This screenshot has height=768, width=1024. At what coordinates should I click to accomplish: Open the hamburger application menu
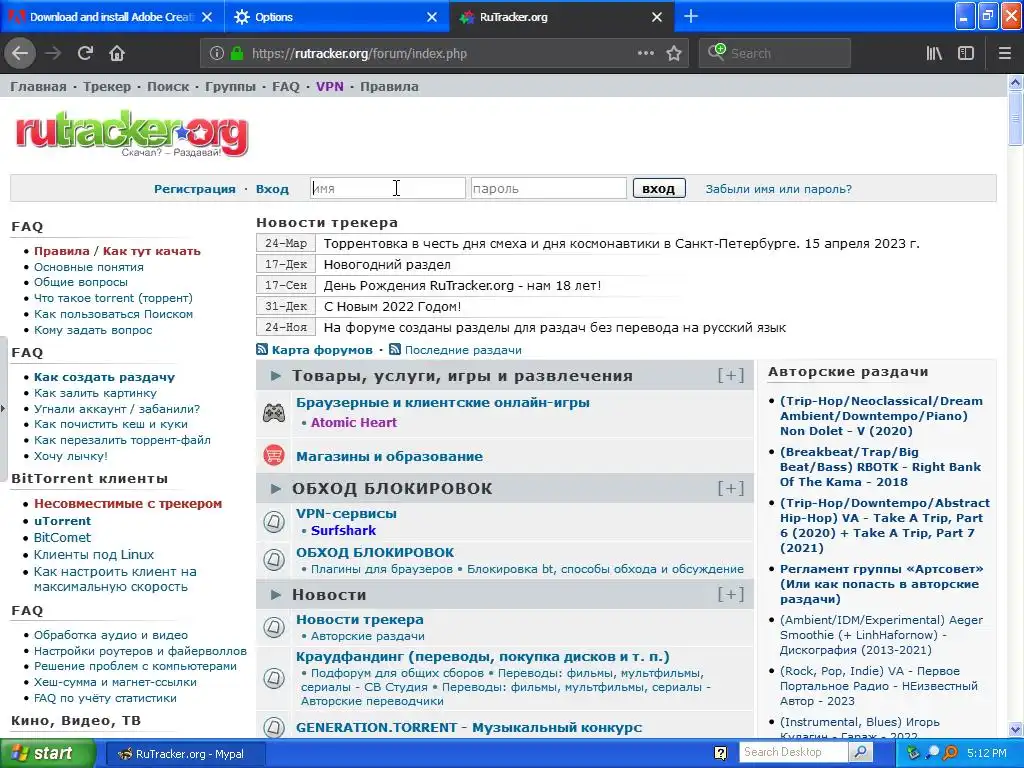1004,54
